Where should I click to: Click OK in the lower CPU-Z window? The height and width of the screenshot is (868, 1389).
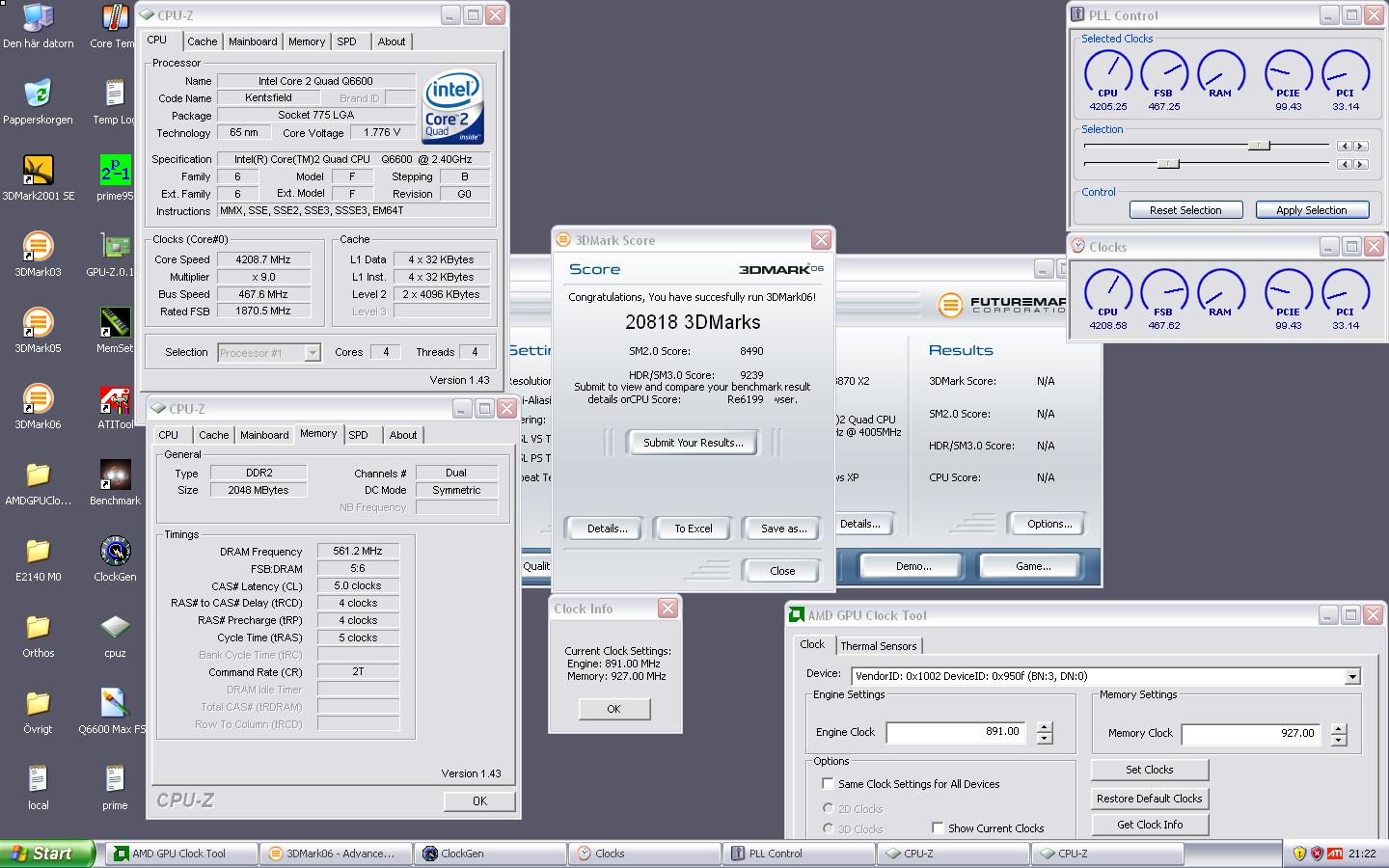(479, 800)
